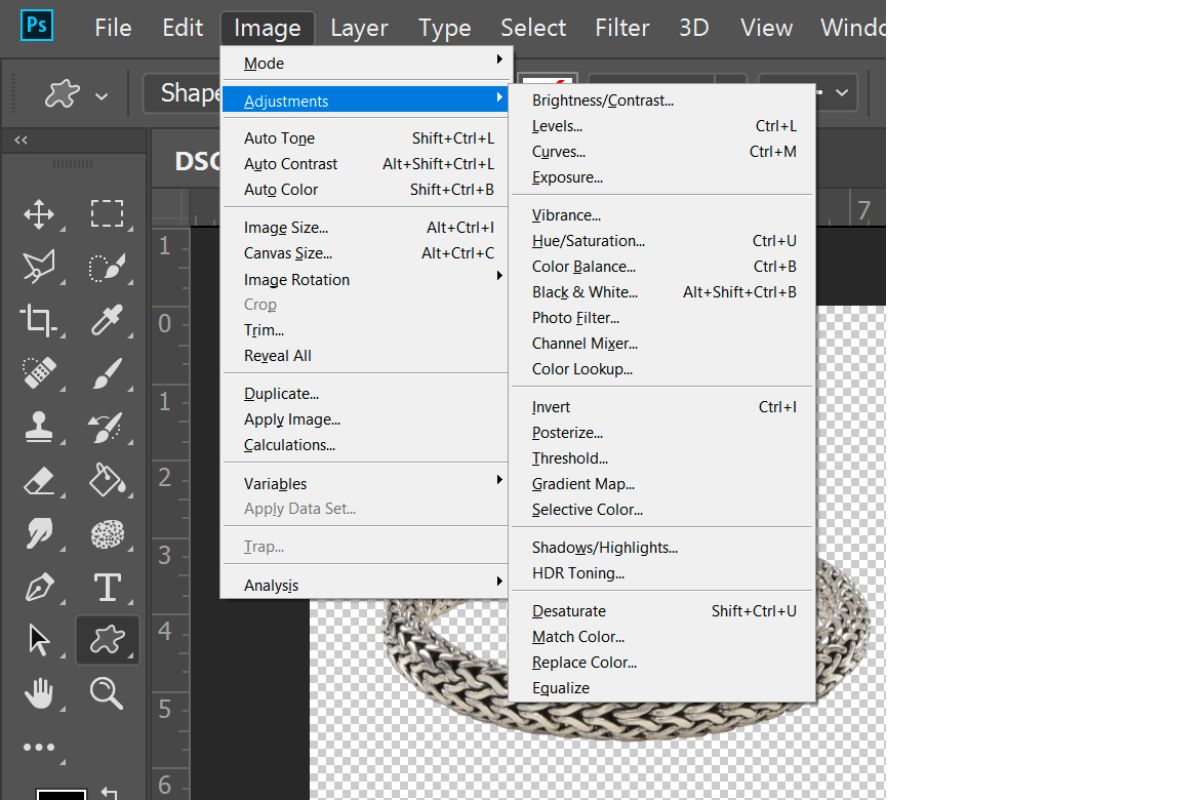Select the Rectangular Marquee tool
1200x800 pixels.
tap(107, 214)
